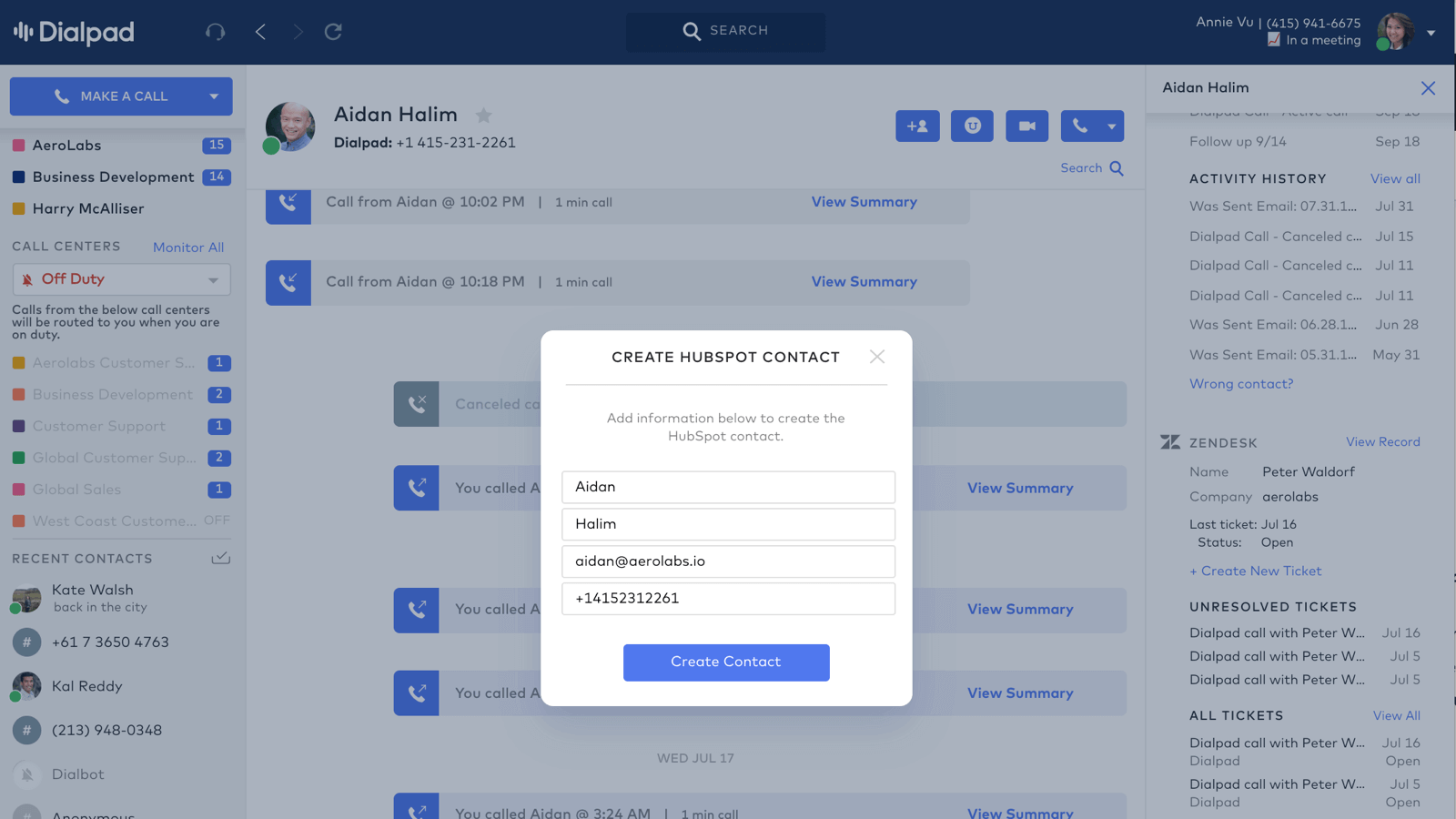Close the Aidan Halim side panel
The height and width of the screenshot is (819, 1456).
(x=1428, y=88)
